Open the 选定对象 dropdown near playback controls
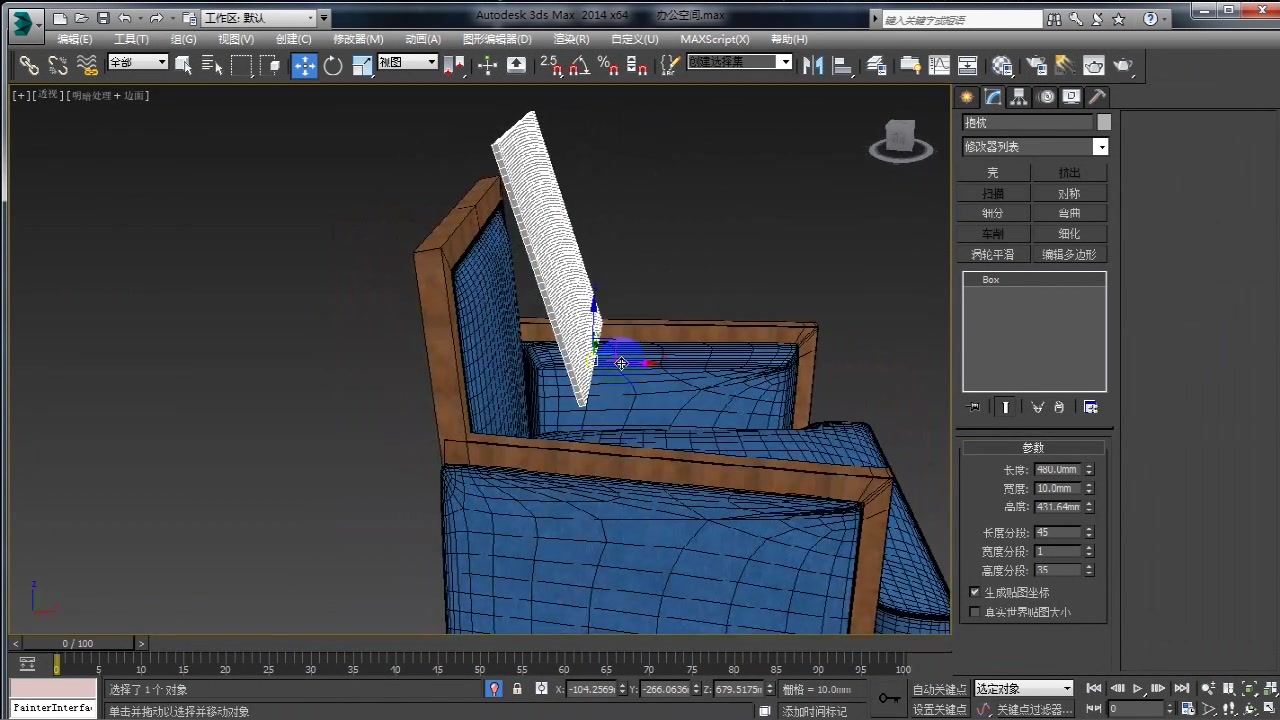Screen dimensions: 1280x720 coord(1022,688)
